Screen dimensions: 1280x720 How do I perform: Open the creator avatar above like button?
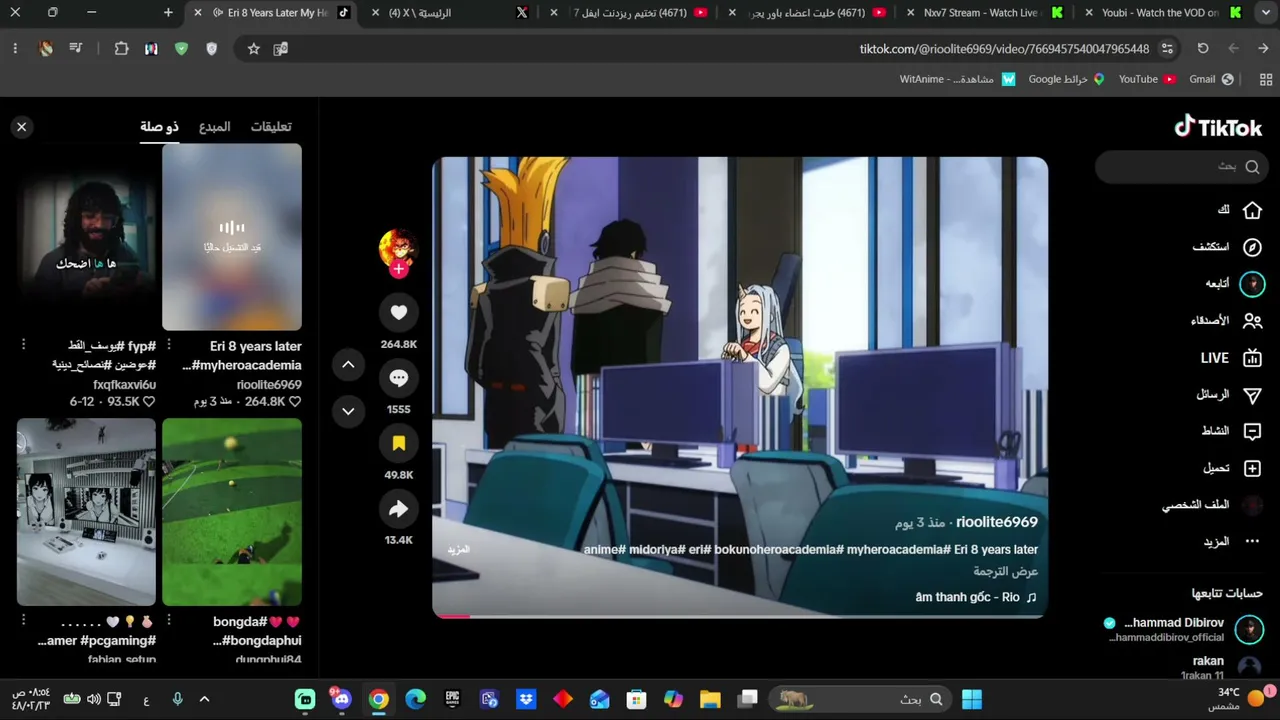pos(397,248)
